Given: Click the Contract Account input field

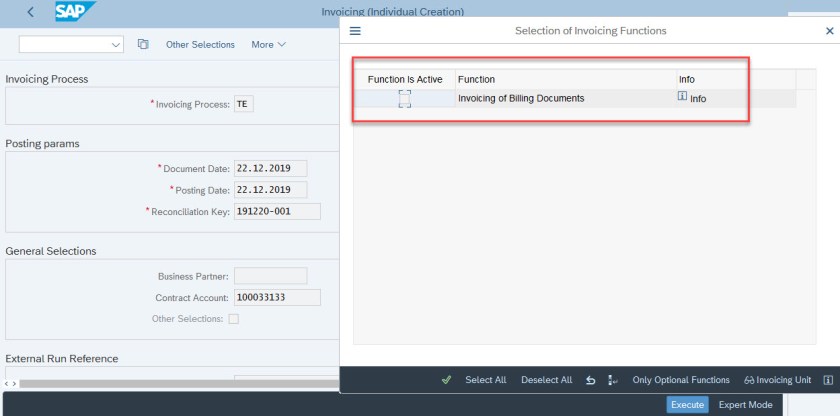Looking at the screenshot, I should click(x=277, y=297).
